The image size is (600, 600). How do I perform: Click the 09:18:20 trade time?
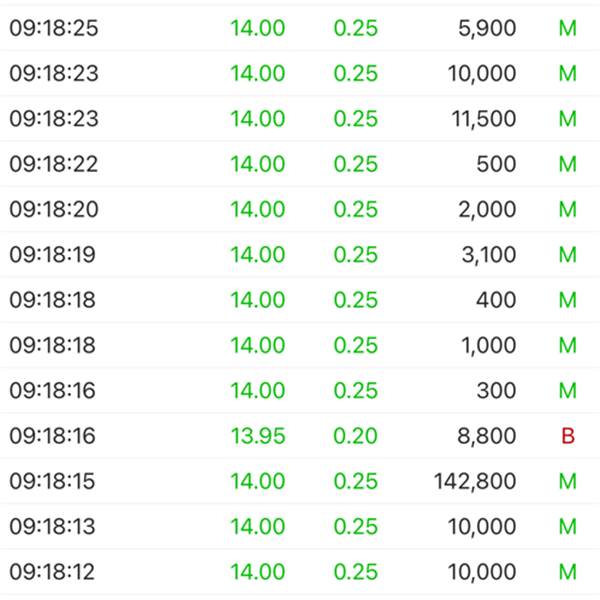coord(54,209)
